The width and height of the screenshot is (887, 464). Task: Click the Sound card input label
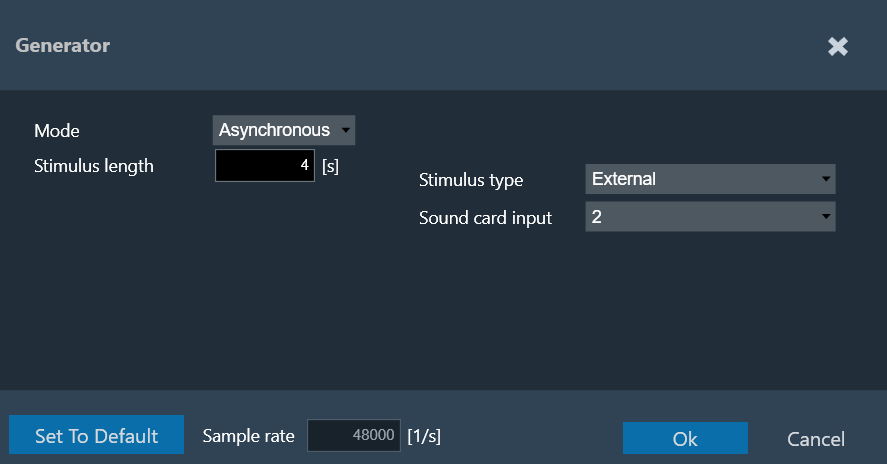tap(485, 218)
